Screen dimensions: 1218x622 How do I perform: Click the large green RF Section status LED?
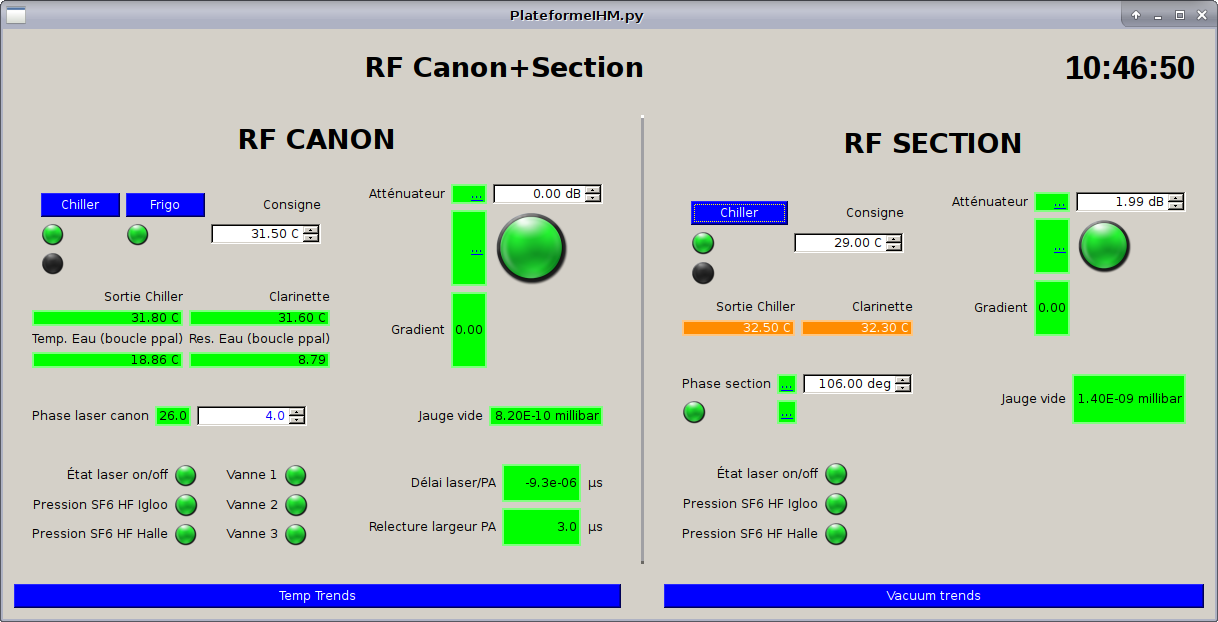(x=1104, y=246)
